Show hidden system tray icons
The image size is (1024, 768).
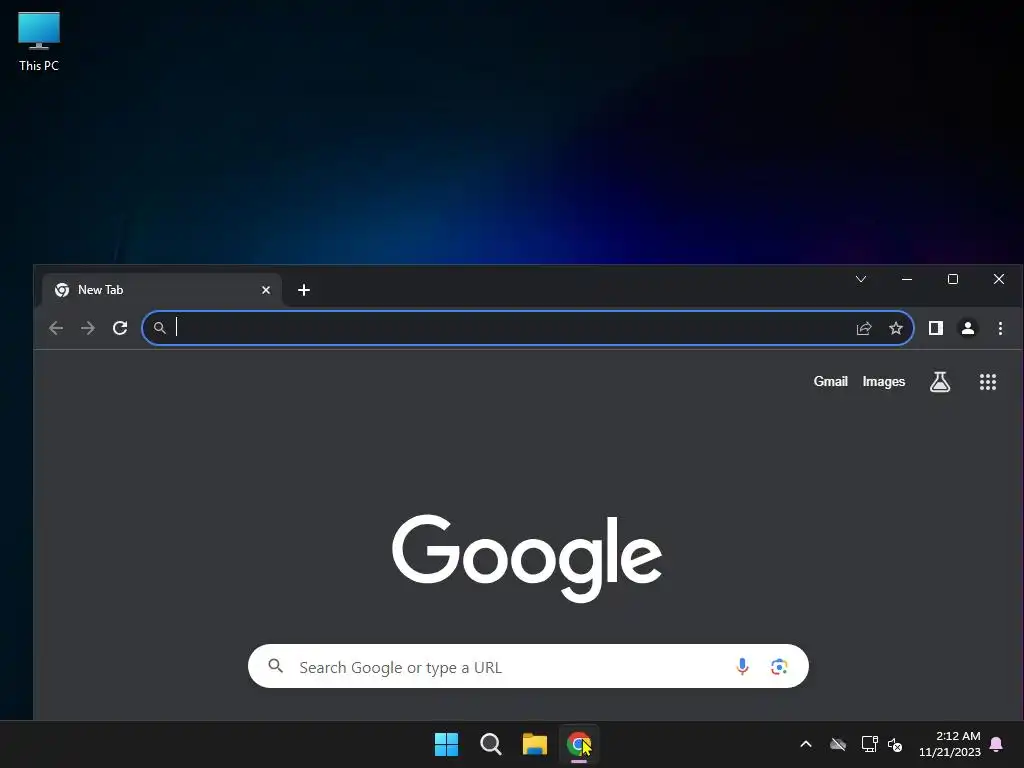(x=806, y=744)
